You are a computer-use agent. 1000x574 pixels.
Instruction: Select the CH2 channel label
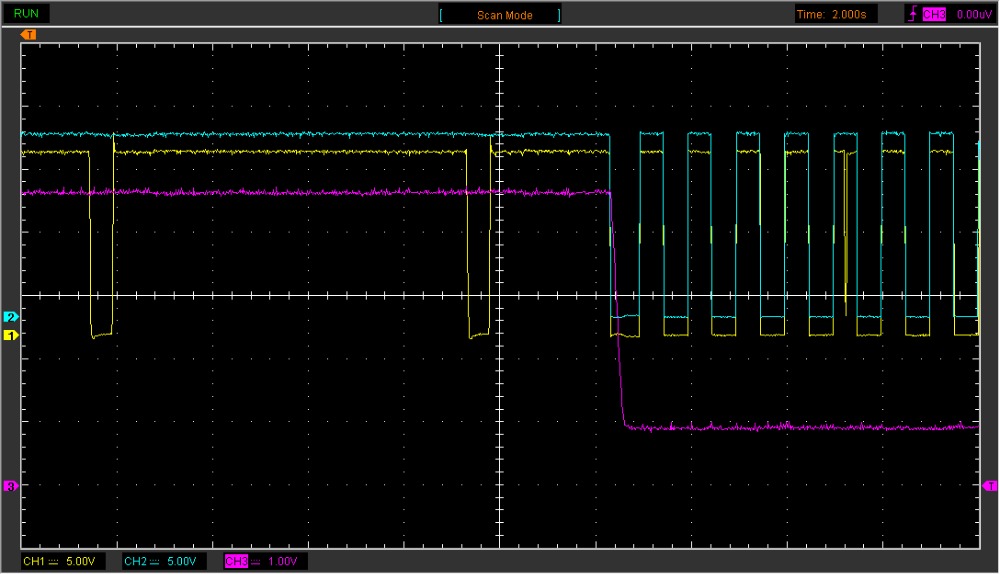click(135, 562)
